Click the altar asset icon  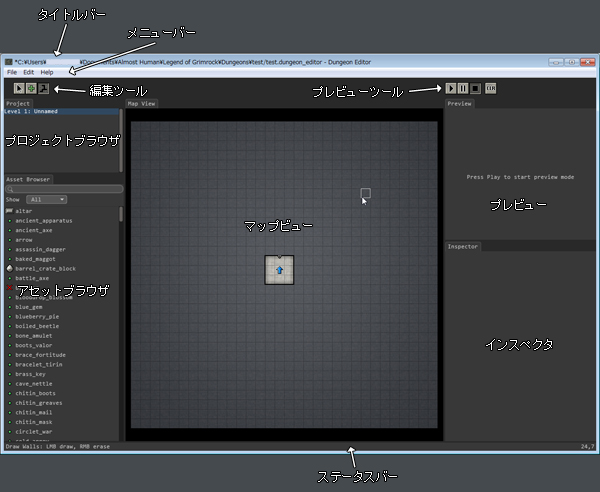9,210
